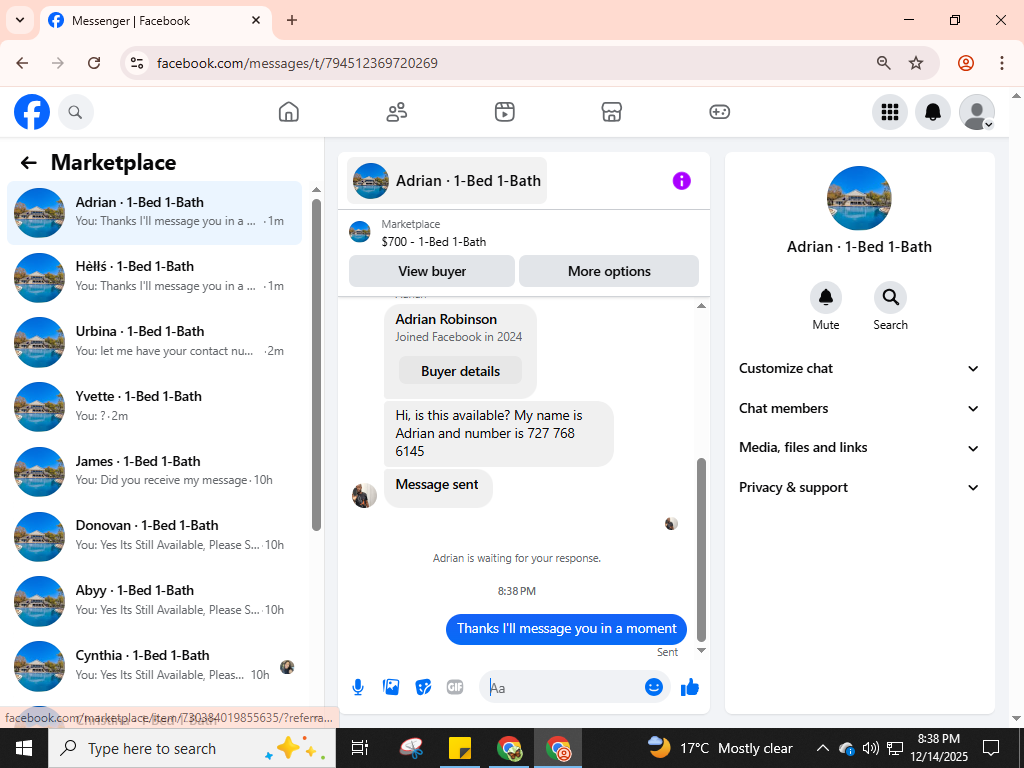This screenshot has width=1024, height=768.
Task: Open the Yvette · 1-Bed 1-Bath conversation
Action: 154,406
